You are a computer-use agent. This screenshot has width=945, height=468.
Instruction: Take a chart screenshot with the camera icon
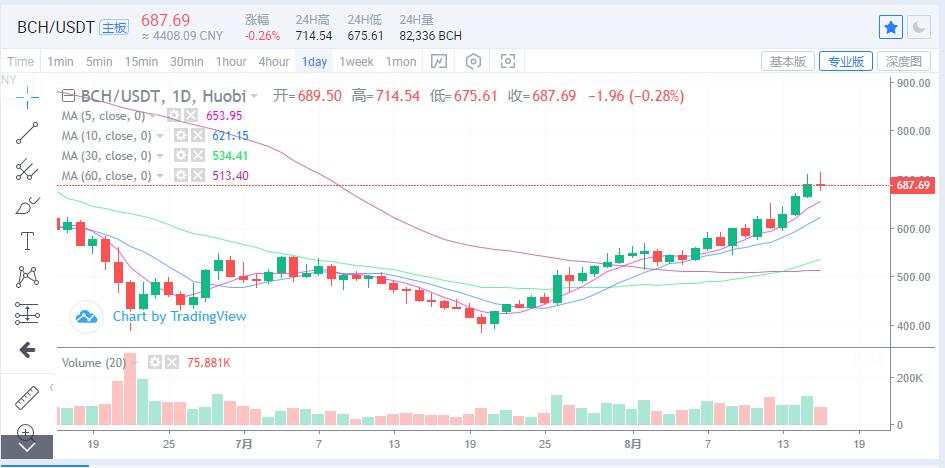click(x=509, y=61)
